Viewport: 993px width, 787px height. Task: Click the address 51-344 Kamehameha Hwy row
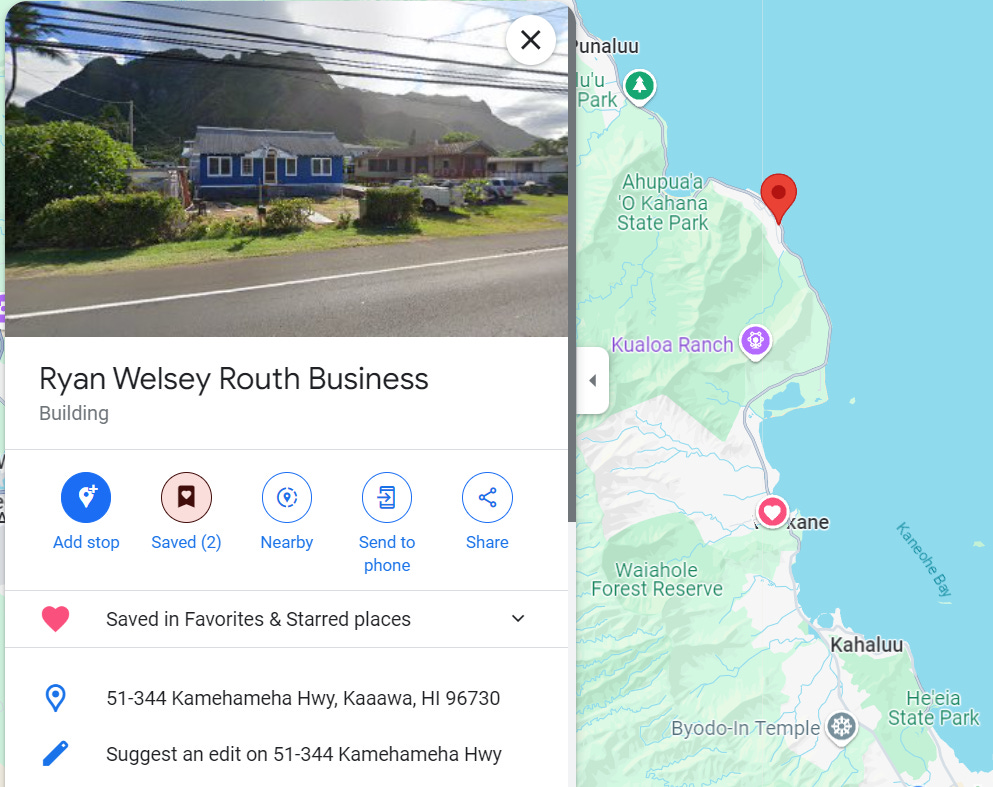287,698
